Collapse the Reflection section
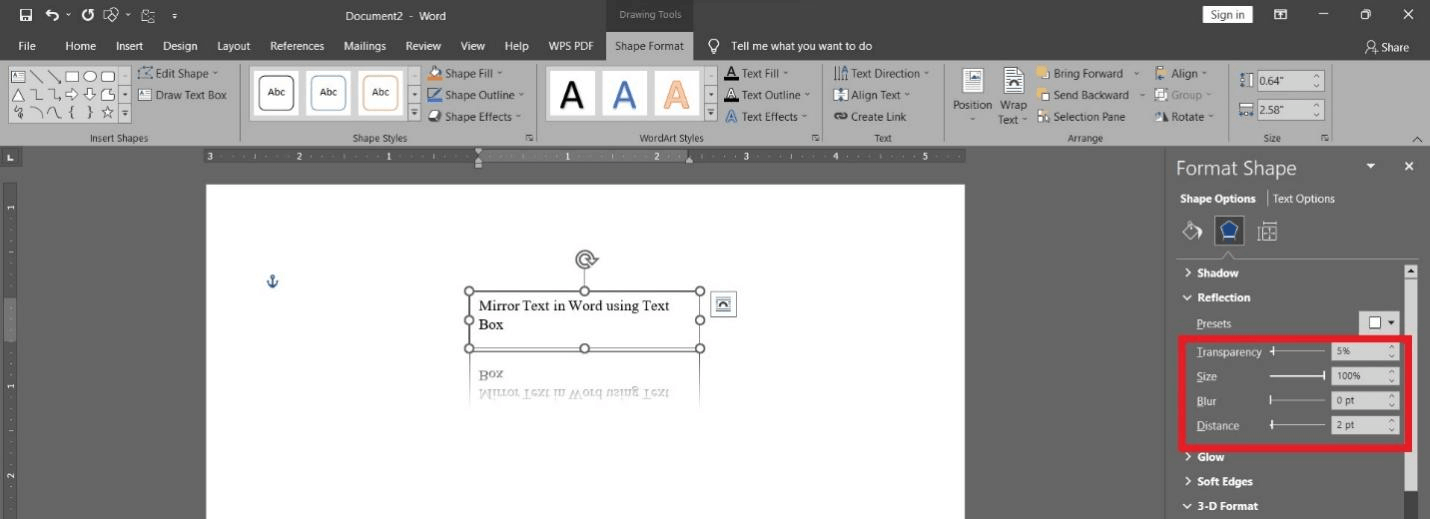This screenshot has width=1430, height=519. tap(1217, 297)
